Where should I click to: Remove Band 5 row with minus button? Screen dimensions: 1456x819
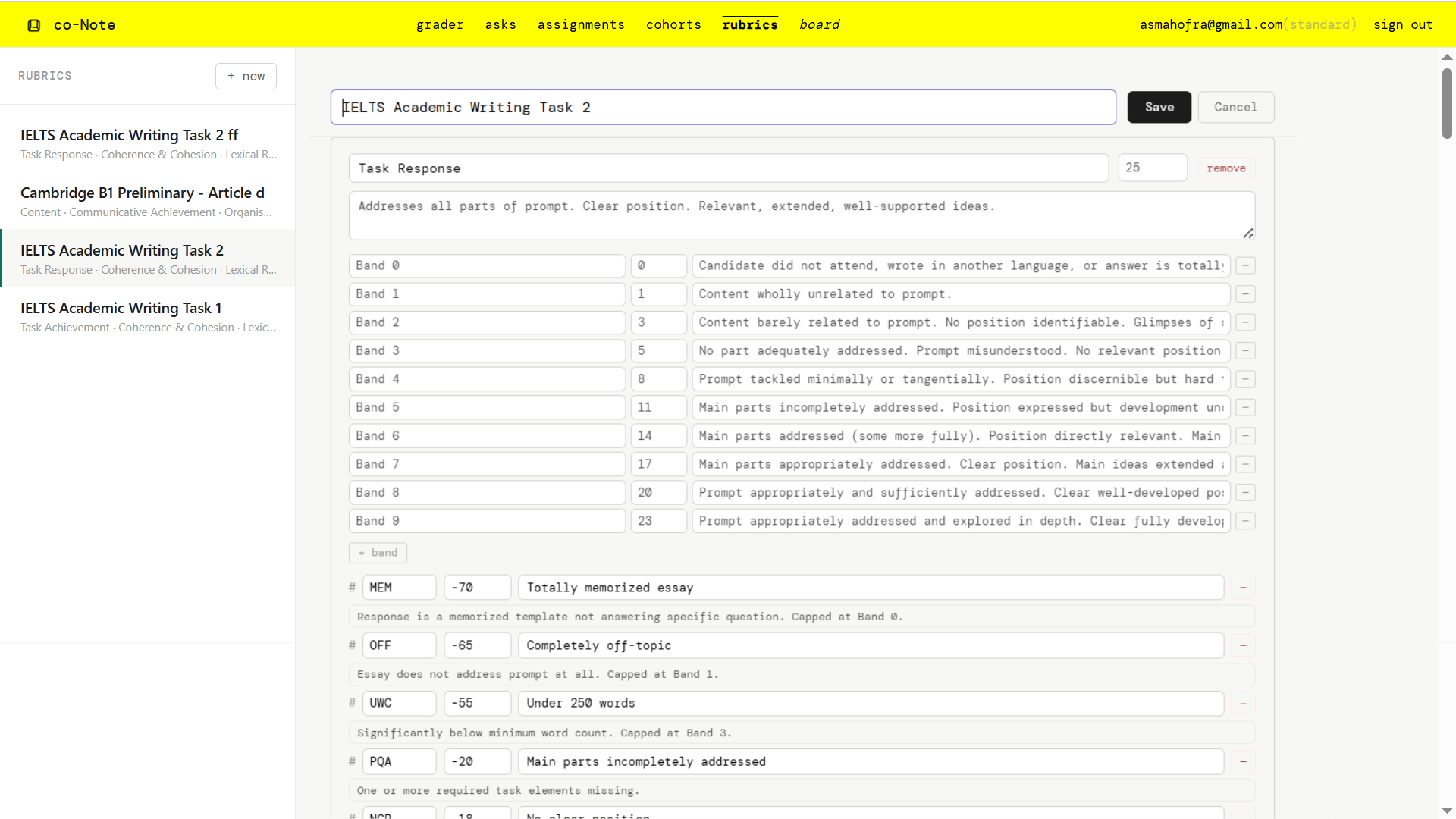click(x=1245, y=408)
